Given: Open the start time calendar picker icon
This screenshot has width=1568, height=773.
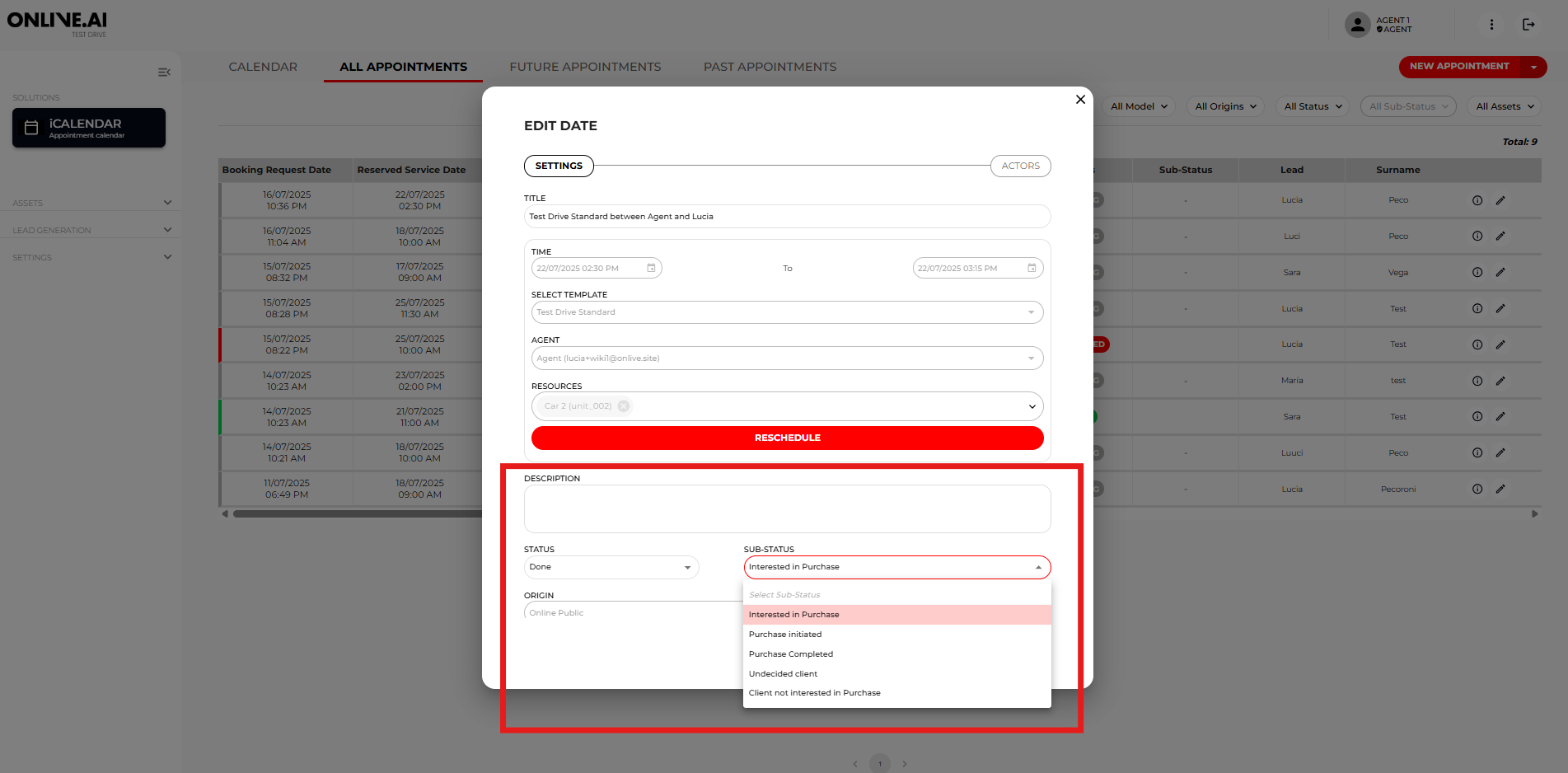Looking at the screenshot, I should point(651,269).
